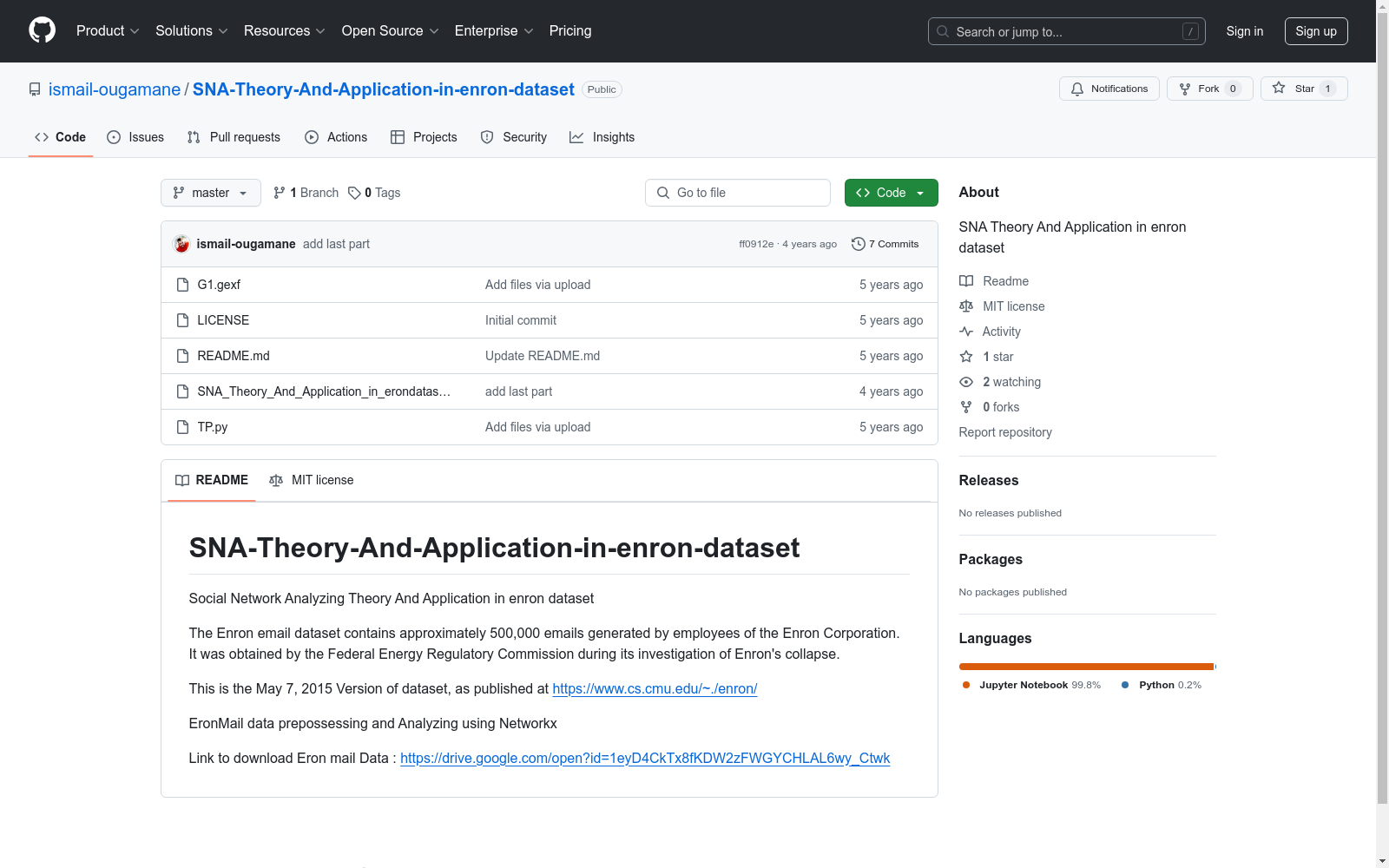1389x868 pixels.
Task: Open the Projects tab
Action: click(424, 137)
